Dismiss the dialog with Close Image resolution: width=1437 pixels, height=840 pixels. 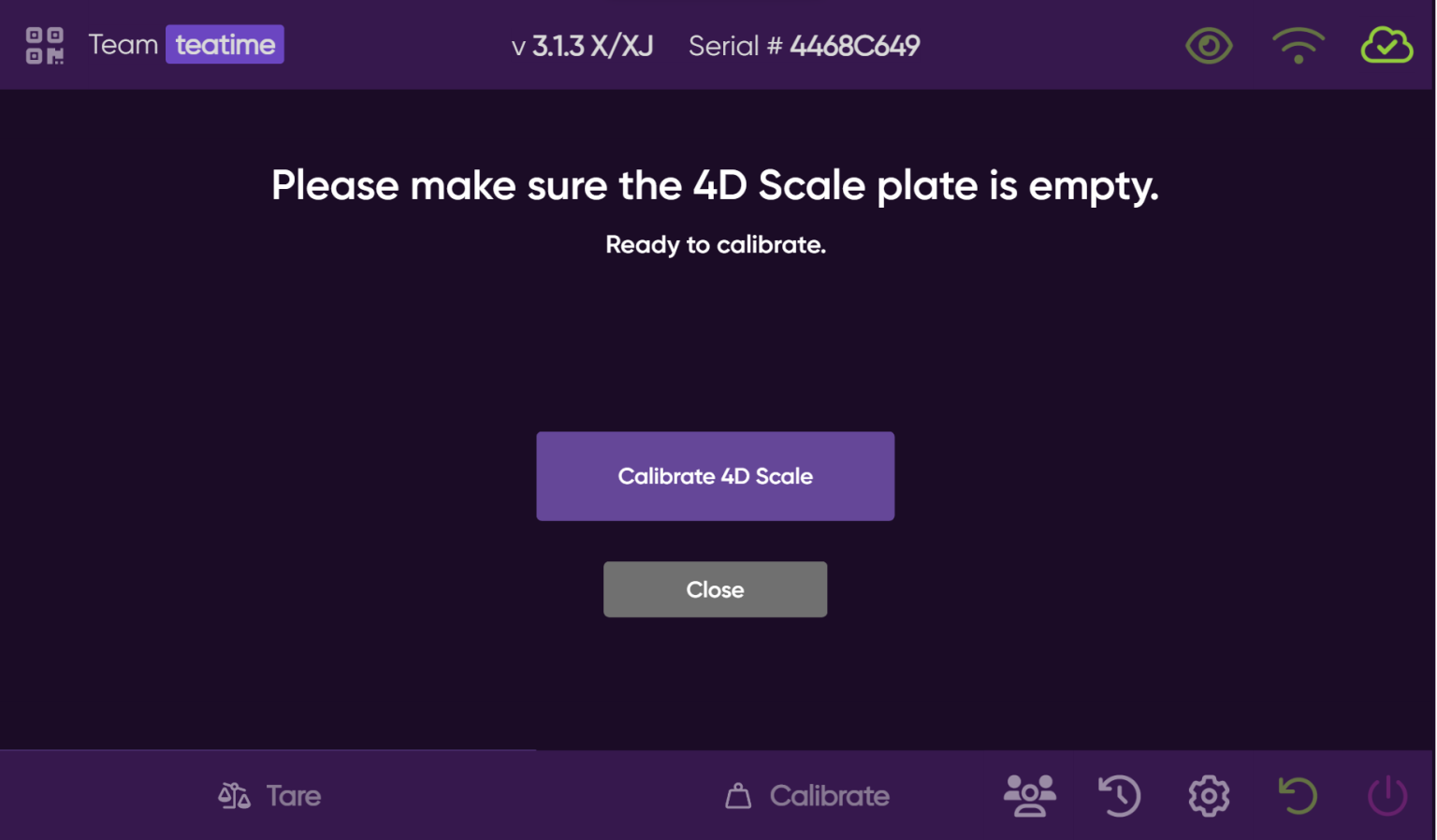pyautogui.click(x=715, y=589)
